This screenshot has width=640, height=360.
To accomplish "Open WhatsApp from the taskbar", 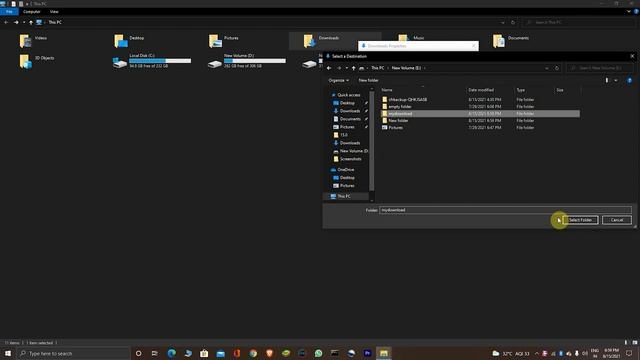I will tap(318, 353).
